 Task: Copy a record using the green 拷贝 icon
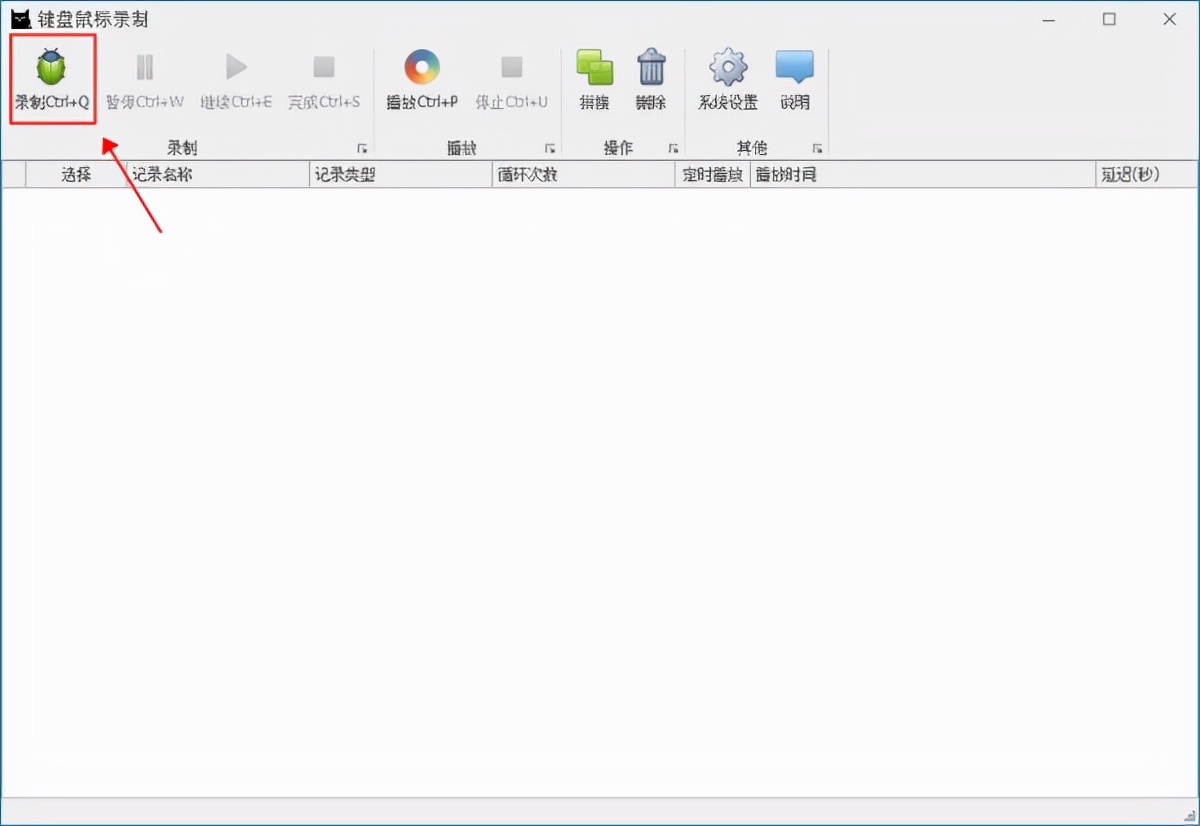tap(595, 67)
